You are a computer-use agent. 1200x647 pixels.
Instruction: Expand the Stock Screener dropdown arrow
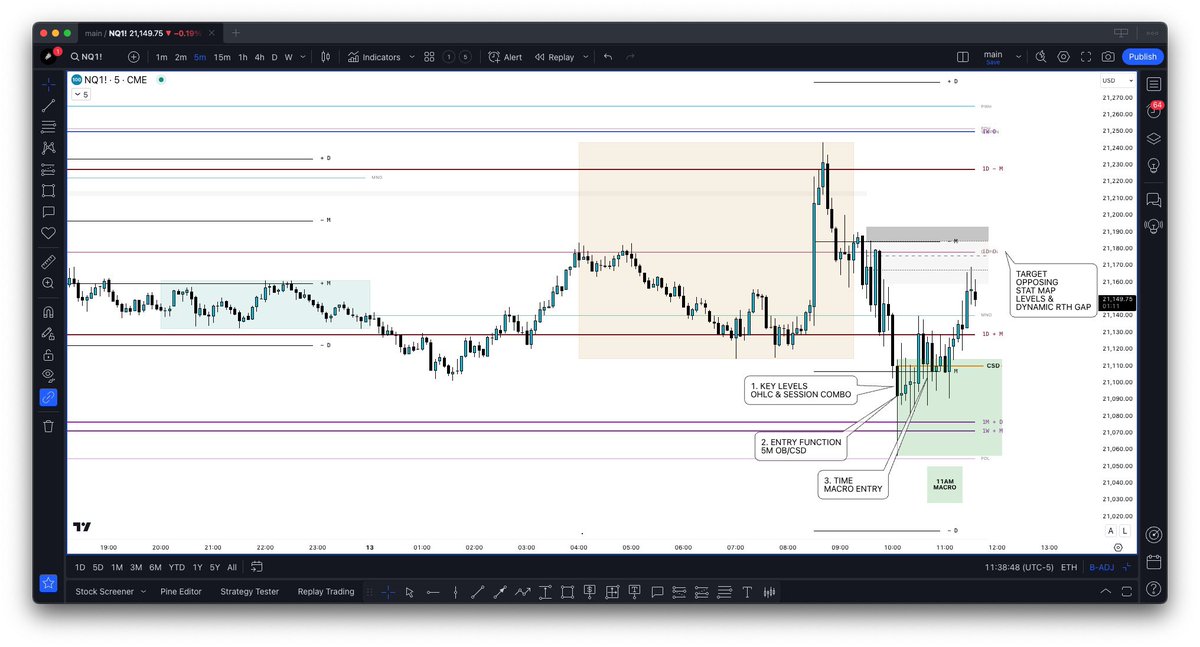pos(143,591)
